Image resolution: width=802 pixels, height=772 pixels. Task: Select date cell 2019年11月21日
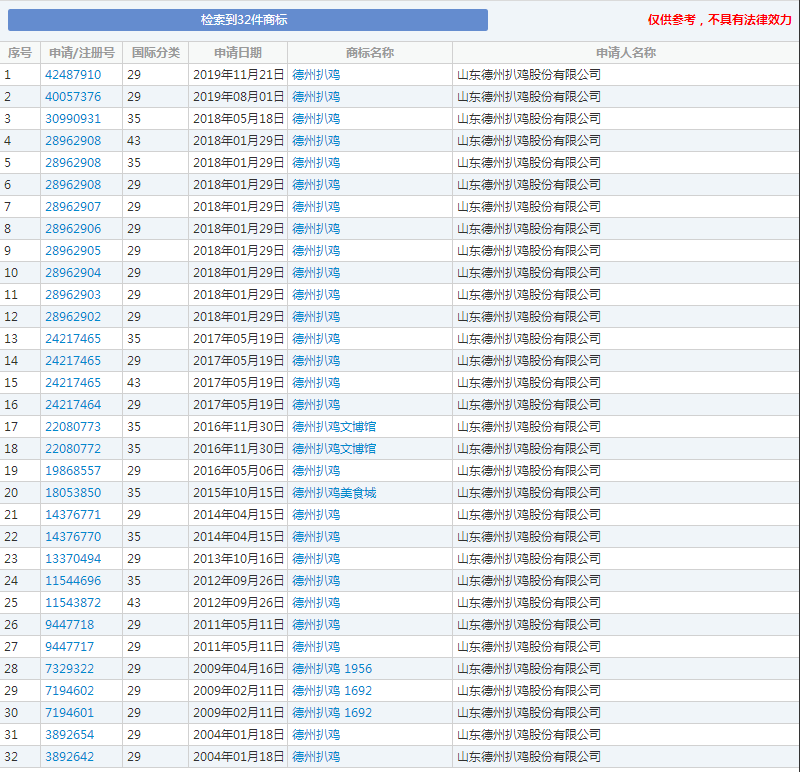point(238,75)
